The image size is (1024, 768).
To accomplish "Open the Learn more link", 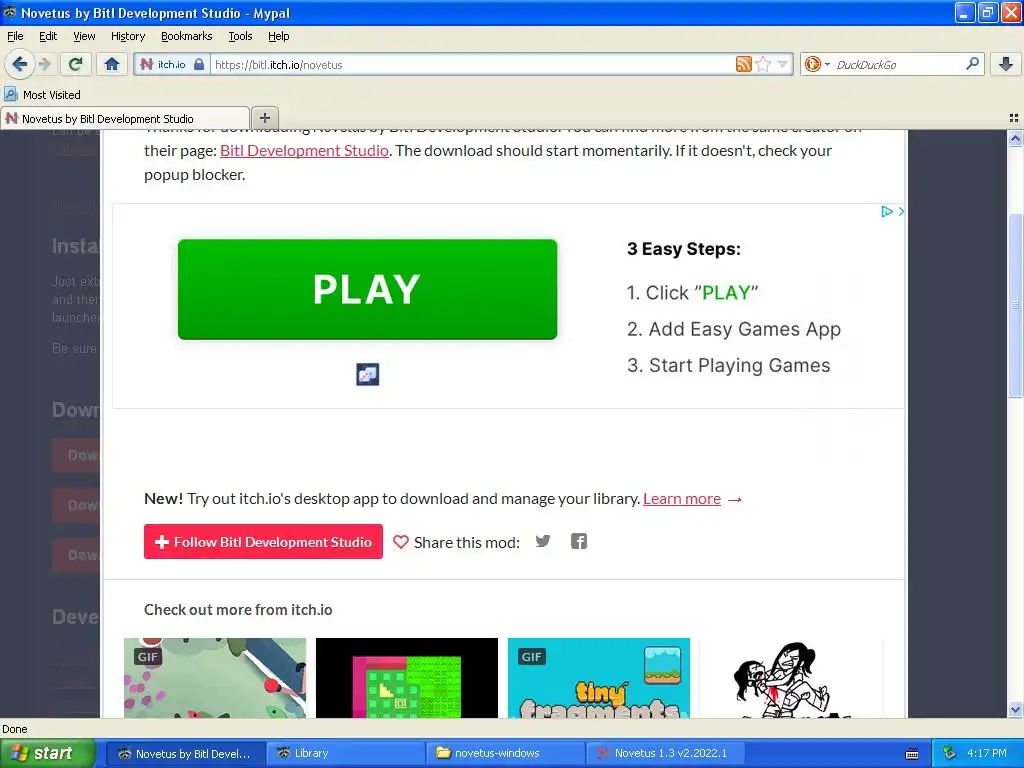I will pos(682,498).
